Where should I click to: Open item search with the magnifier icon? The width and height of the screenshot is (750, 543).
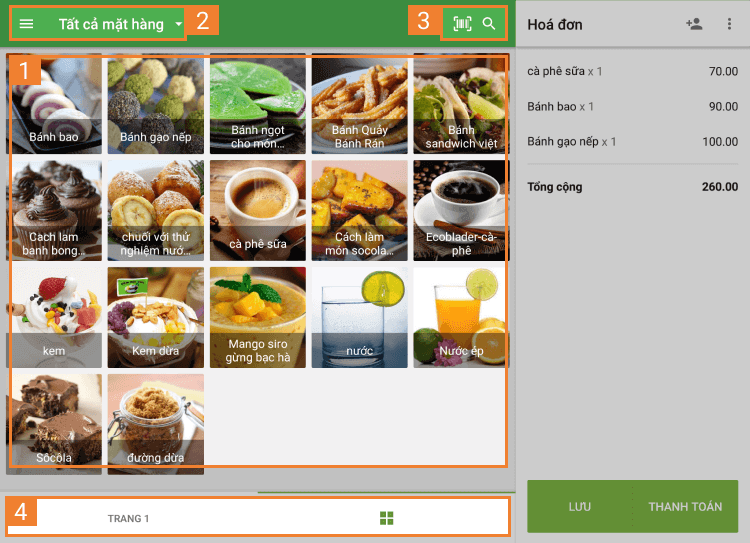click(488, 23)
